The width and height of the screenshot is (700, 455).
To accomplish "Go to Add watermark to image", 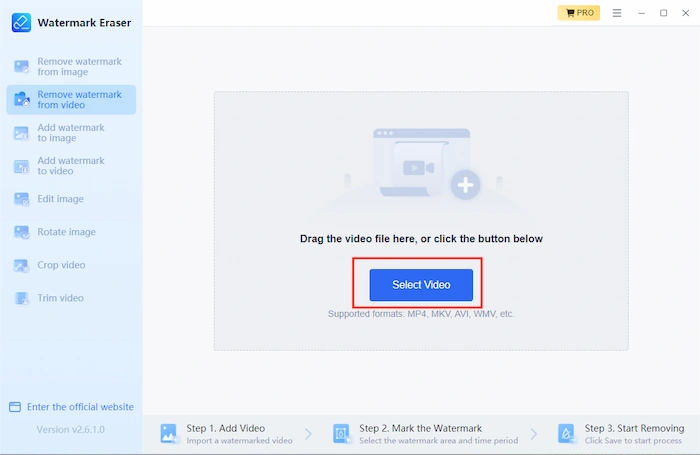I will click(71, 133).
